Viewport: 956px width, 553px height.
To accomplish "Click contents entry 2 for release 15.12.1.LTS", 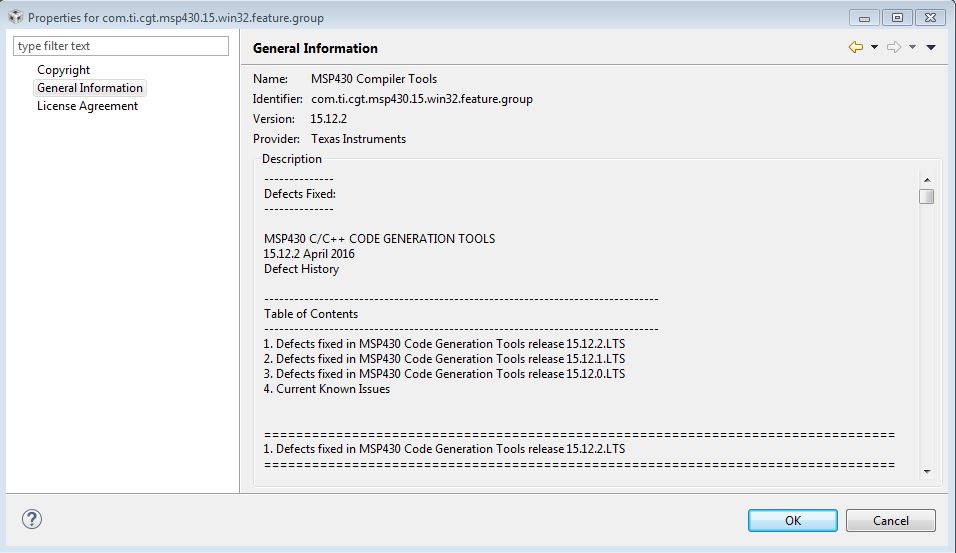I will tap(444, 359).
